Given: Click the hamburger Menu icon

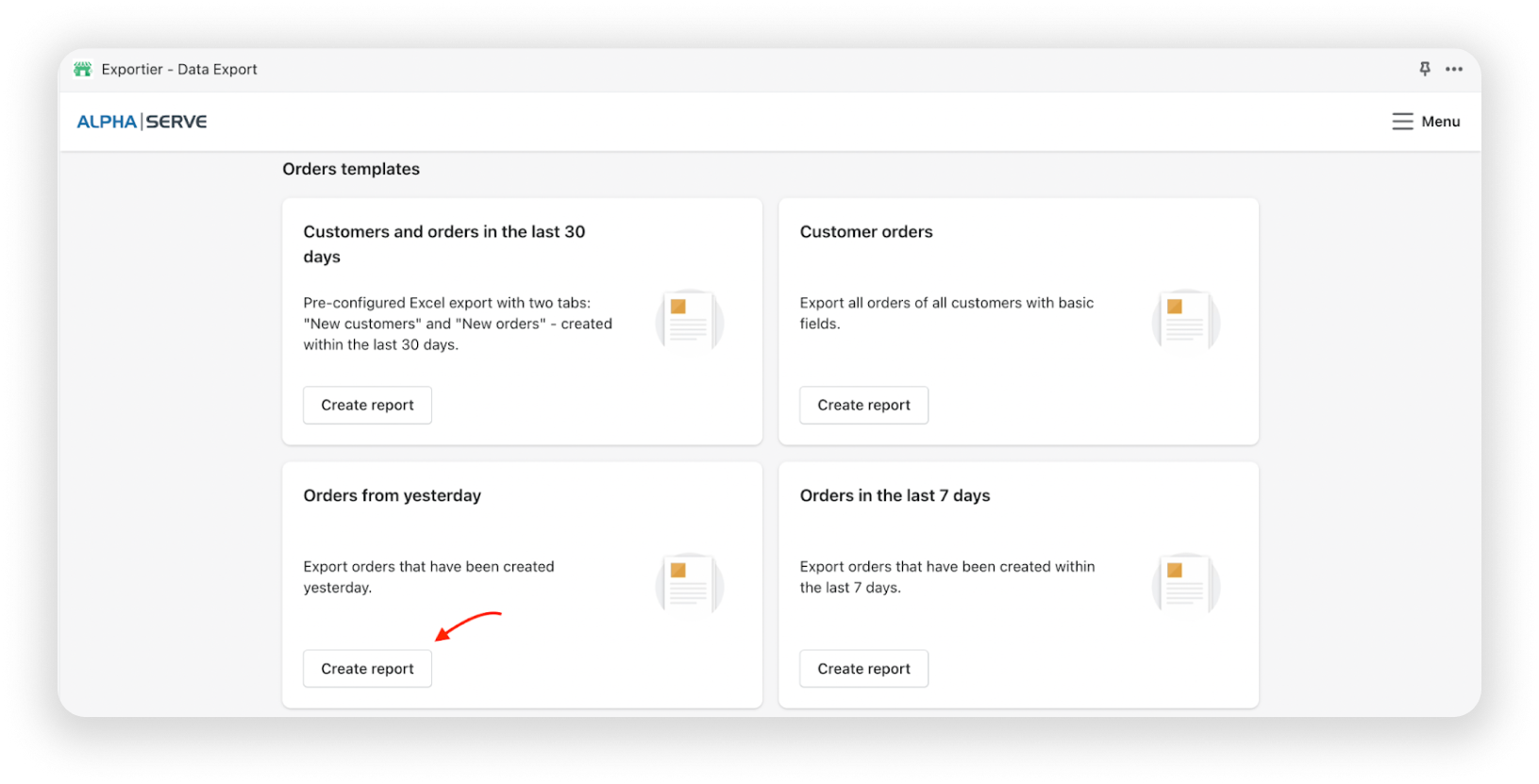Looking at the screenshot, I should [1402, 122].
